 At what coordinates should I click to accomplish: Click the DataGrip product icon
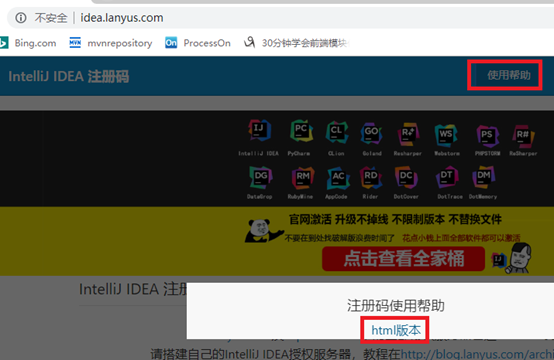click(x=261, y=177)
